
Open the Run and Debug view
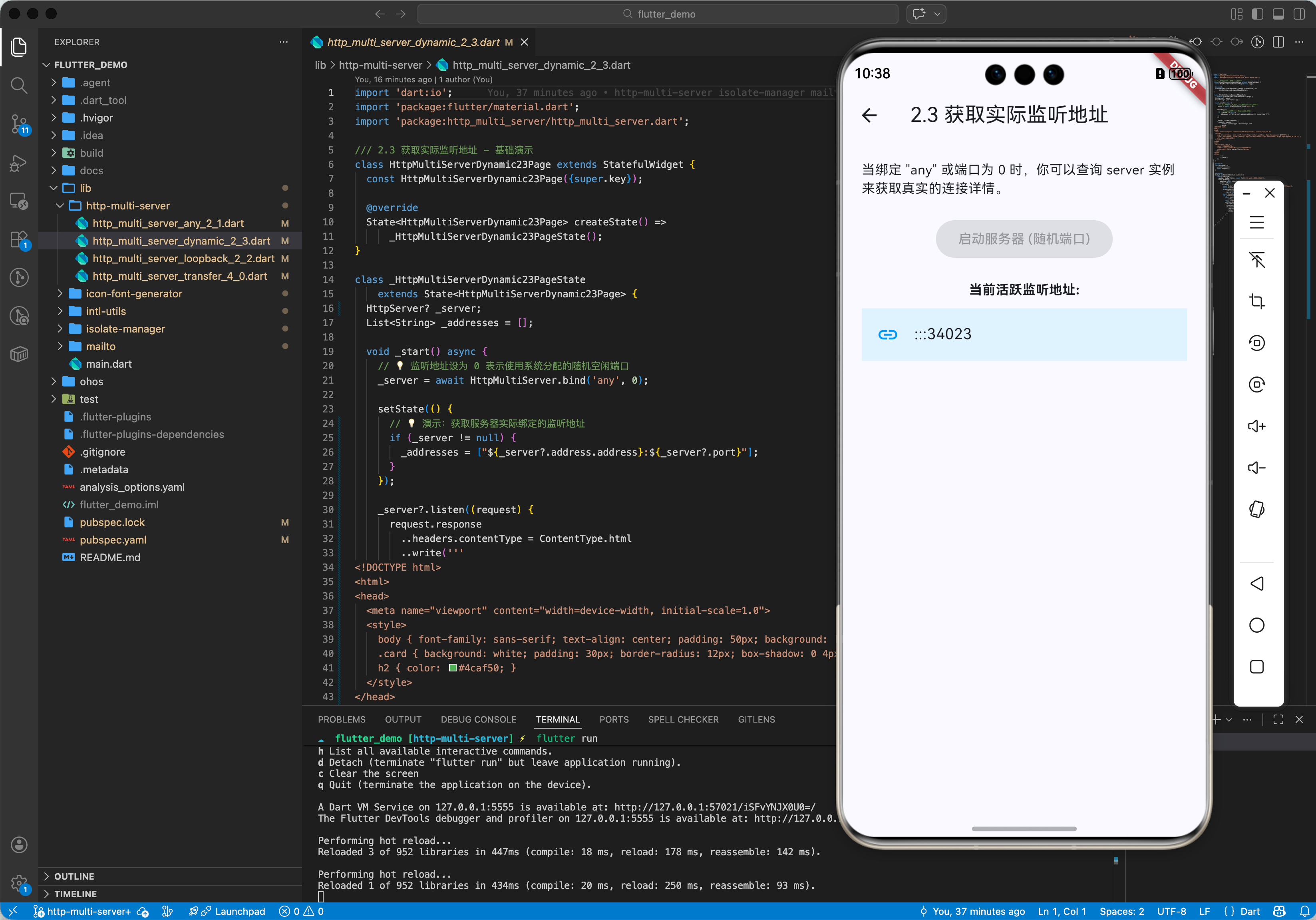19,163
